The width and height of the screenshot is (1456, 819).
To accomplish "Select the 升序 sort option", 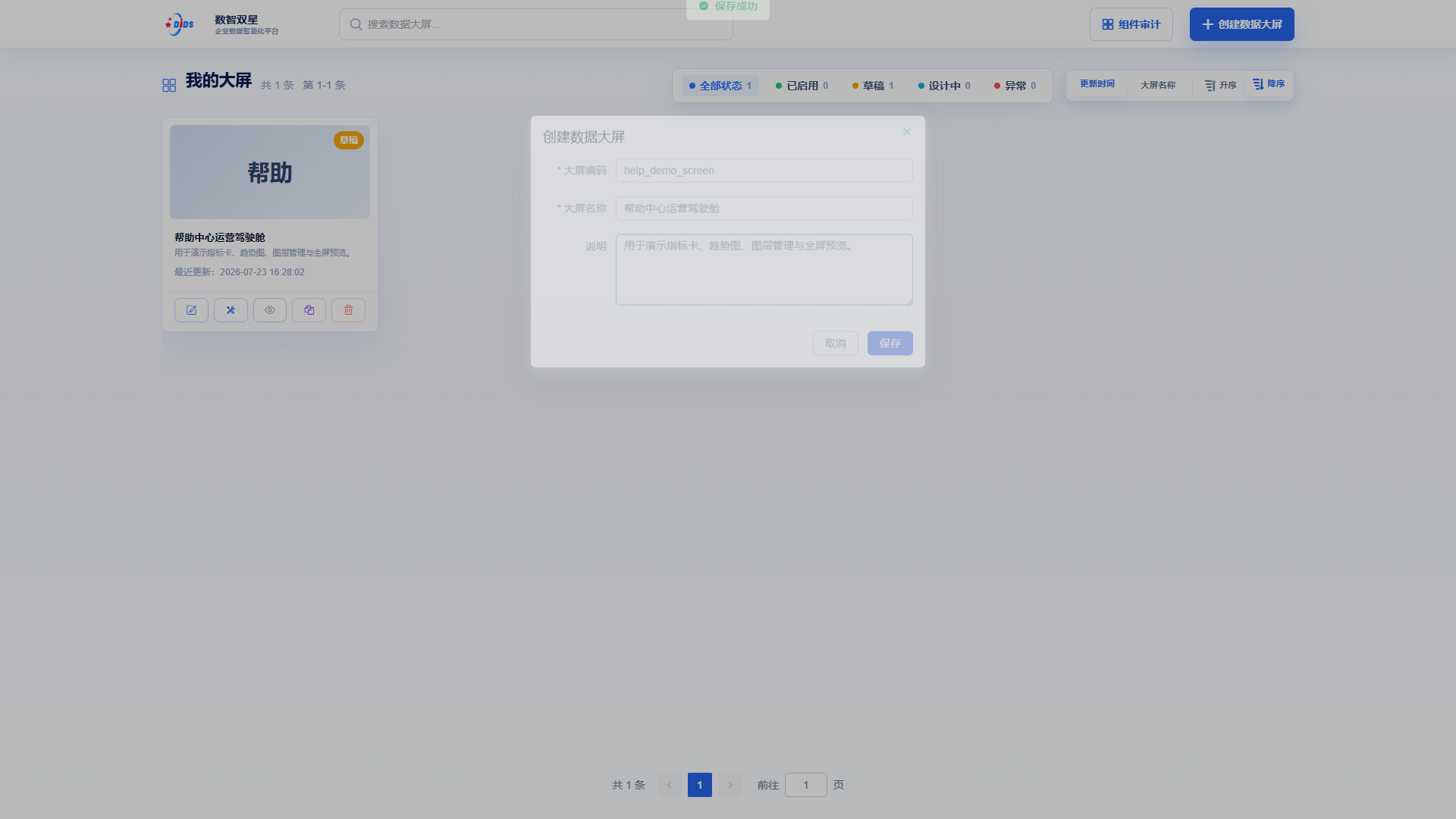I will pyautogui.click(x=1221, y=86).
